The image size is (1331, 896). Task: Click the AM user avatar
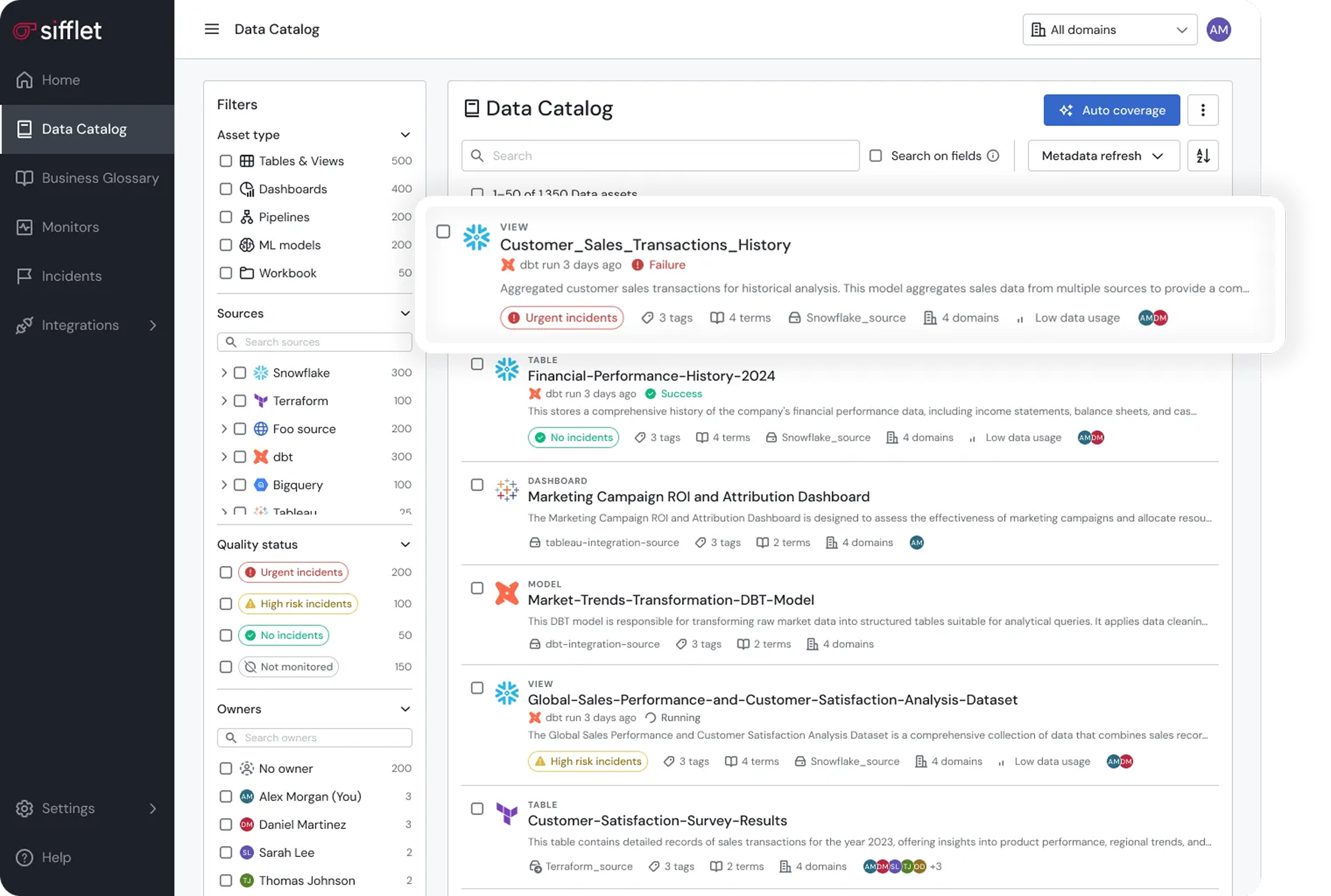pos(1218,30)
